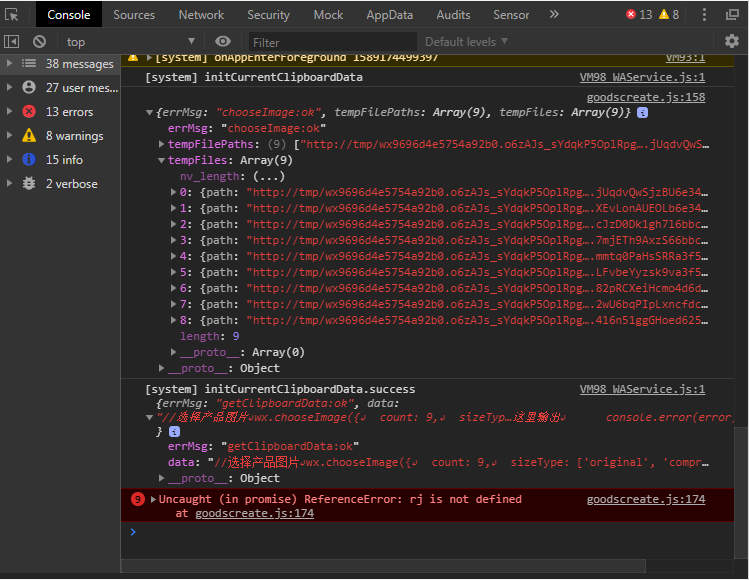This screenshot has height=580, width=749.
Task: Expand tempFiles item 1
Action: click(174, 208)
